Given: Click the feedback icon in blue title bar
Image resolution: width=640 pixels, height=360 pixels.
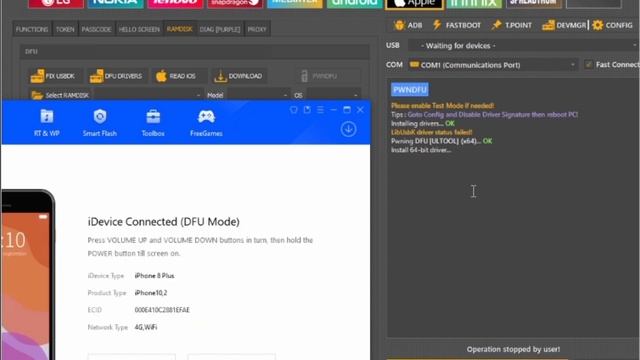Looking at the screenshot, I should tap(307, 110).
